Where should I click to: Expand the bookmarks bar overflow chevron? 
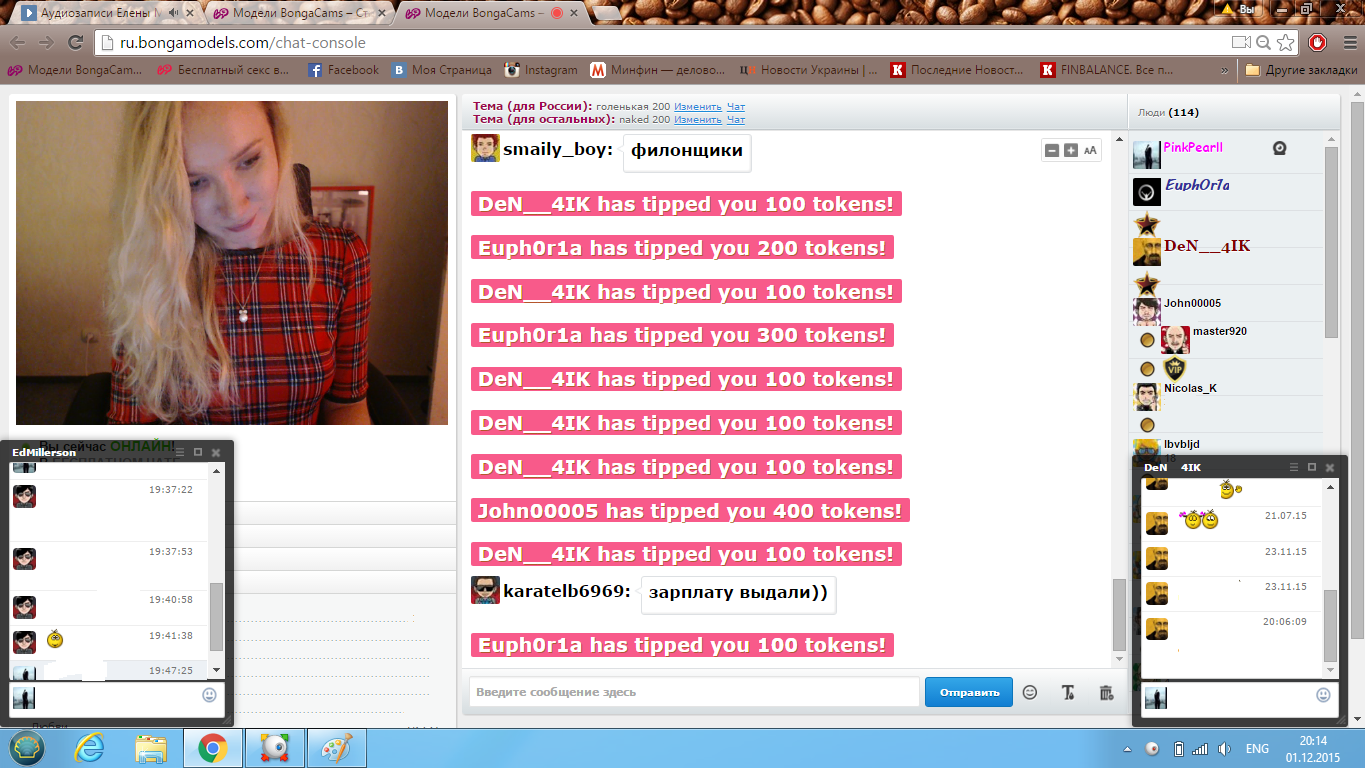coord(1225,70)
